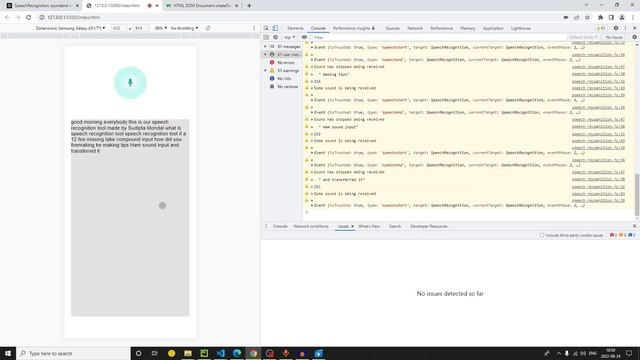Switch to the HTML DOM Document browser tab
The height and width of the screenshot is (360, 640).
[x=202, y=6]
